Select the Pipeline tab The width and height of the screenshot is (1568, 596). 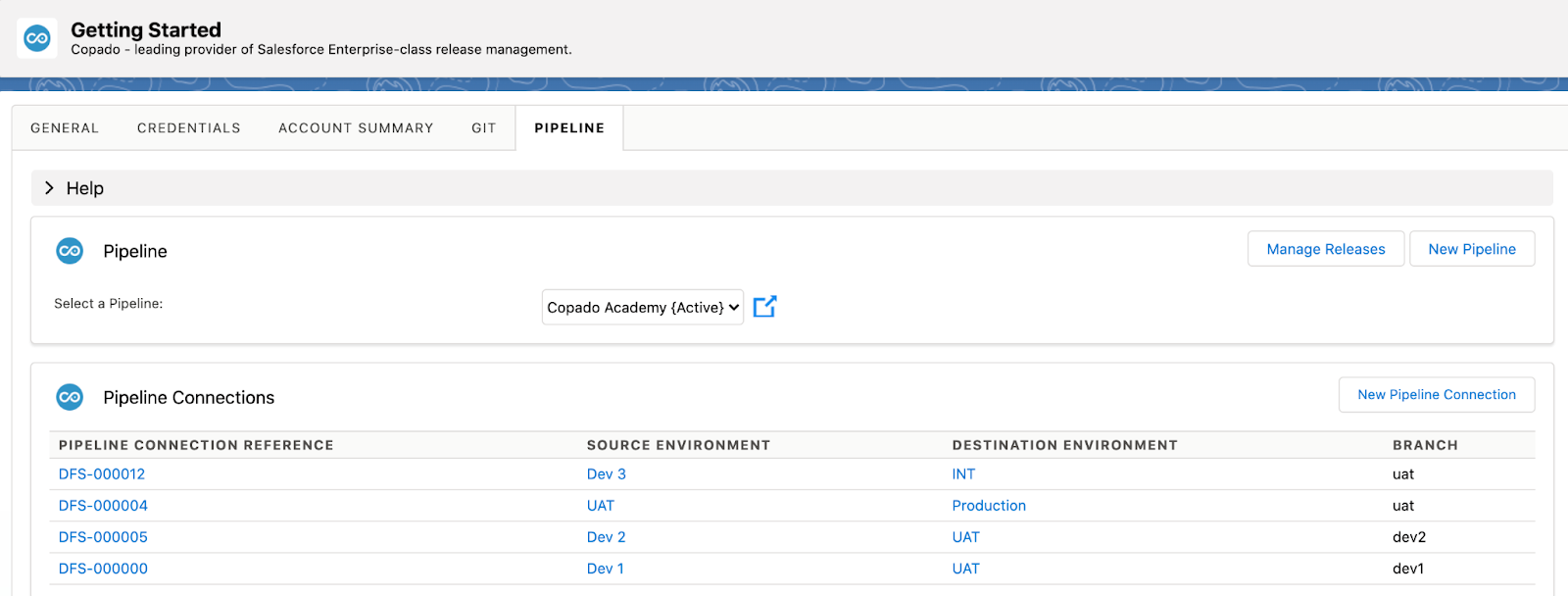(x=569, y=128)
